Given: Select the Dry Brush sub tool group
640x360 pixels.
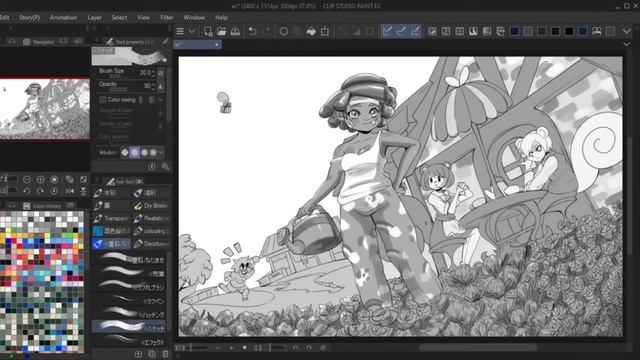Looking at the screenshot, I should 151,206.
